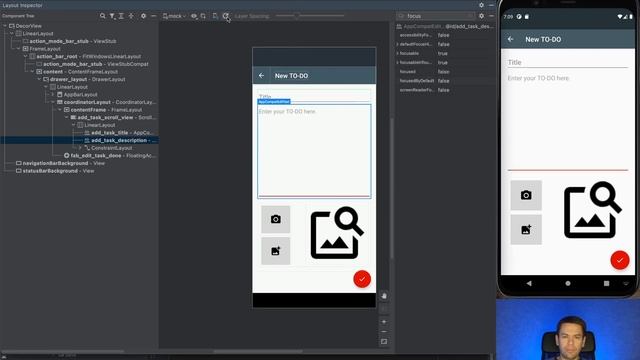Collapse the coordinatorLayout node arrow

[53, 102]
